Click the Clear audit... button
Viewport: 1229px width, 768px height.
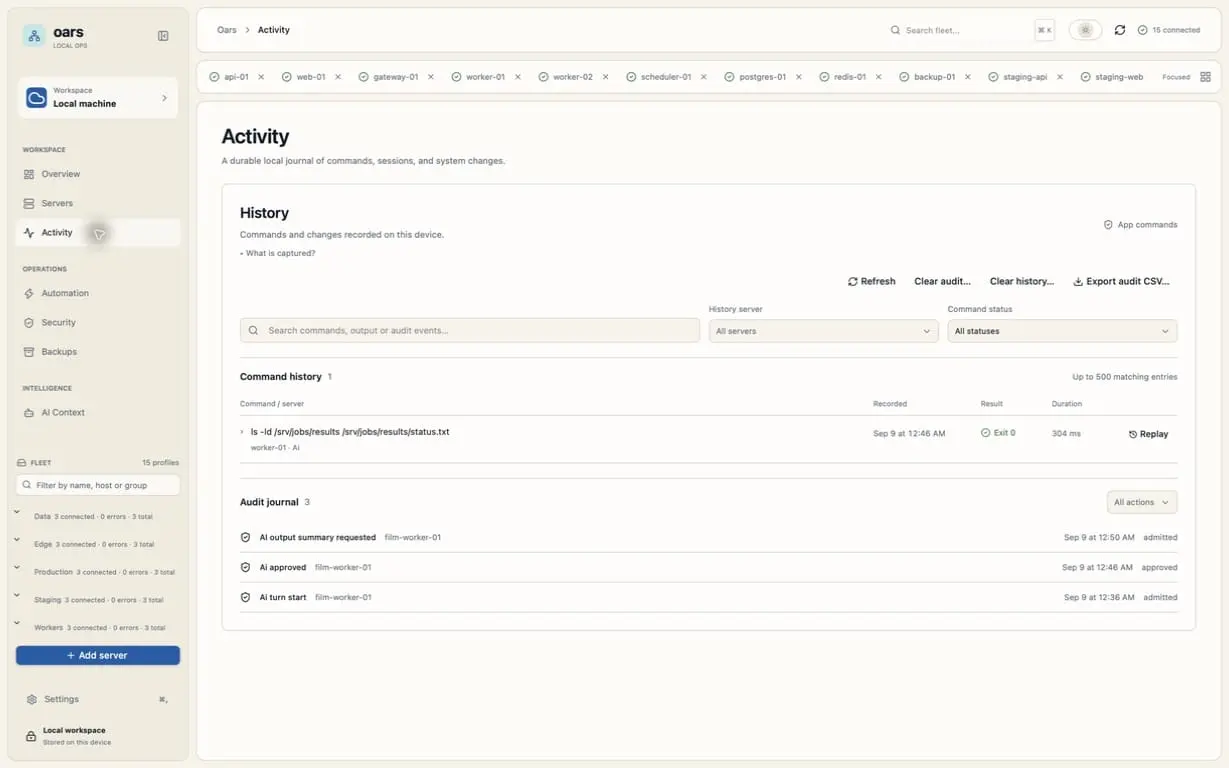click(942, 281)
